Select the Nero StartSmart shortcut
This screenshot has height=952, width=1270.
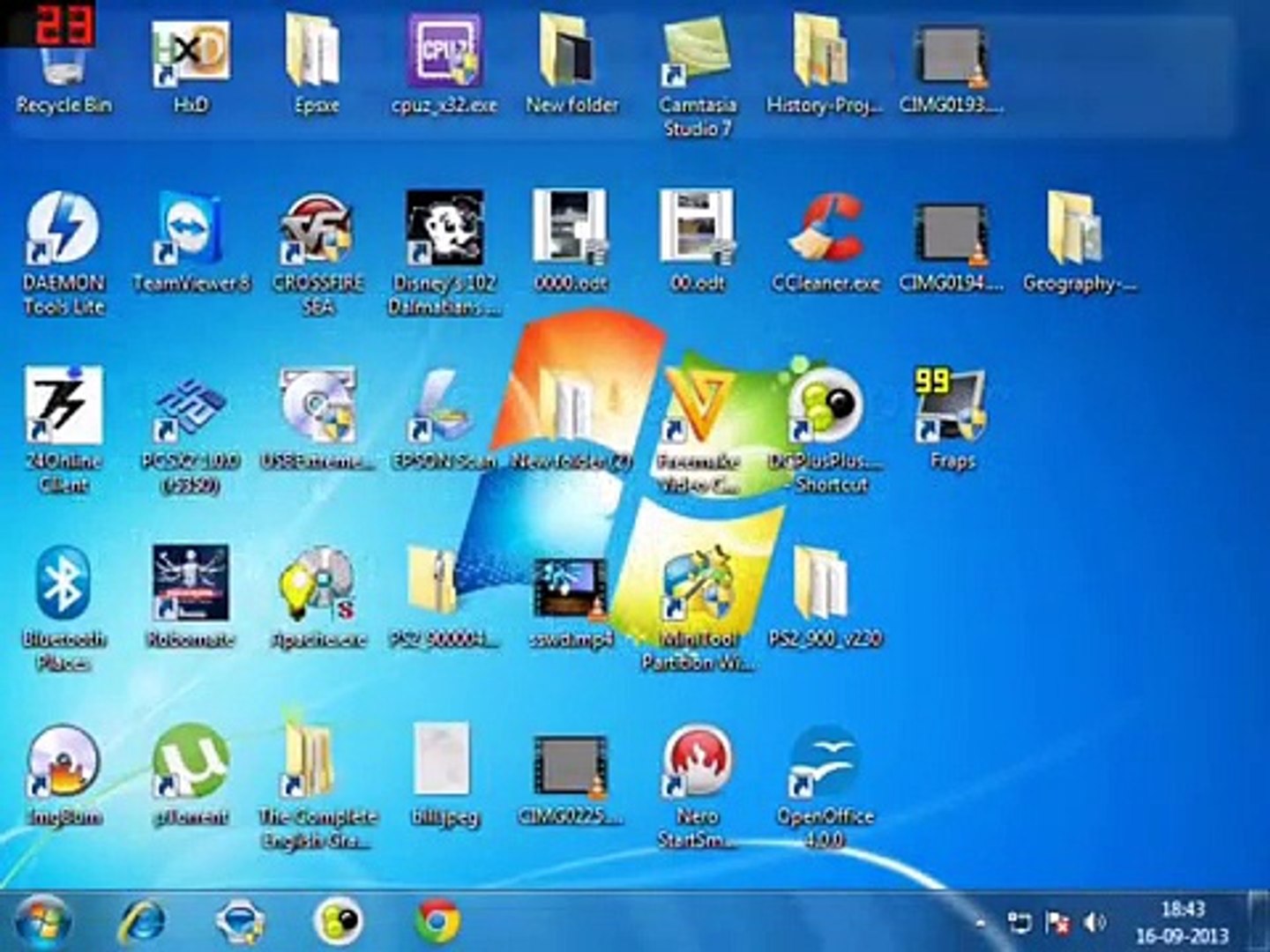click(698, 788)
